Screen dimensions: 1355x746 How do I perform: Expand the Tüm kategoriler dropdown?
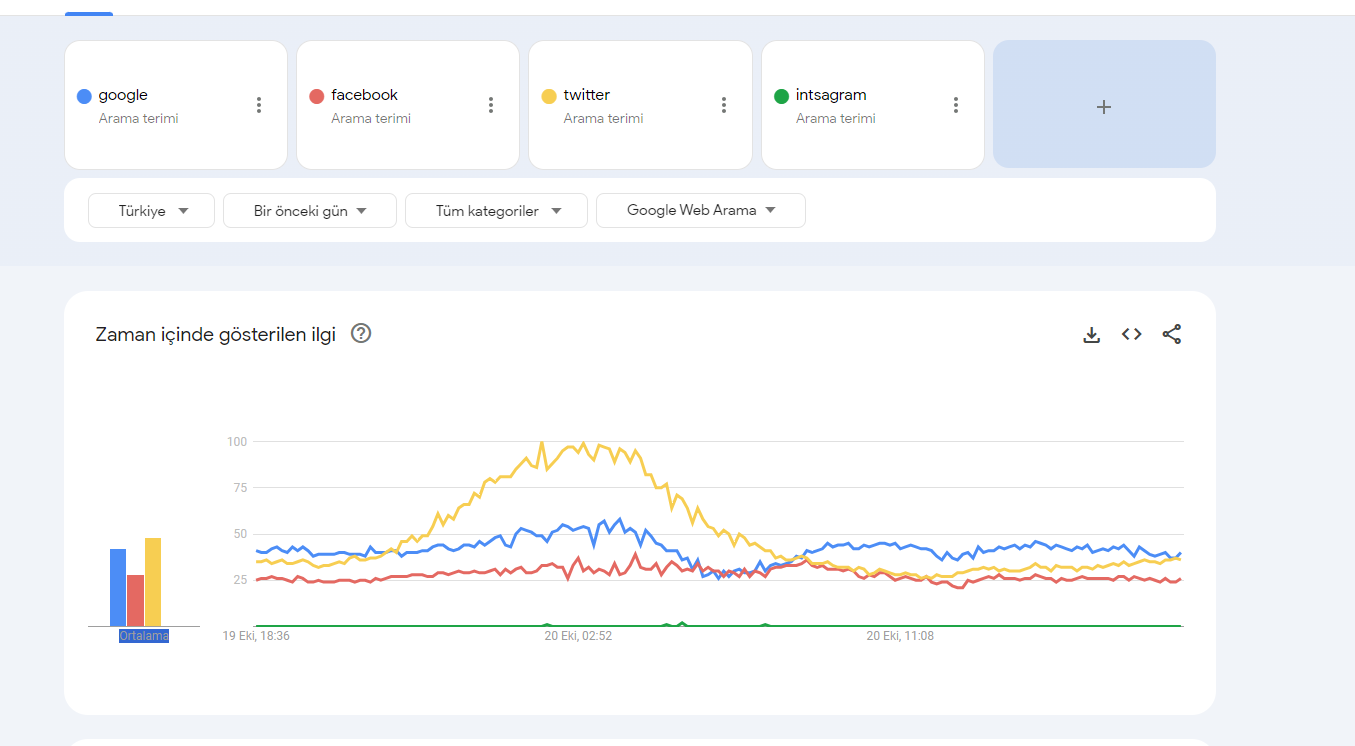click(496, 211)
